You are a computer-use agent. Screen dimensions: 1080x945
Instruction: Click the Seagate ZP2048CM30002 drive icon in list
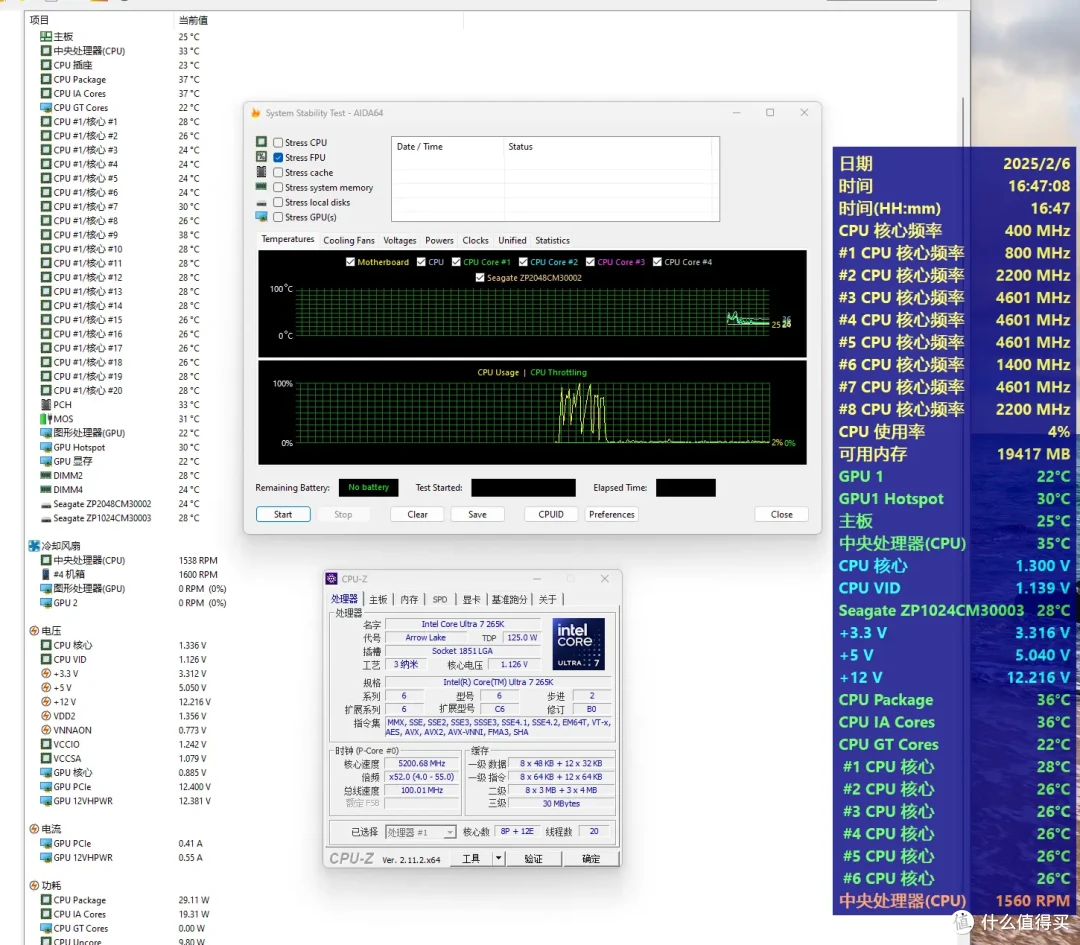[45, 504]
